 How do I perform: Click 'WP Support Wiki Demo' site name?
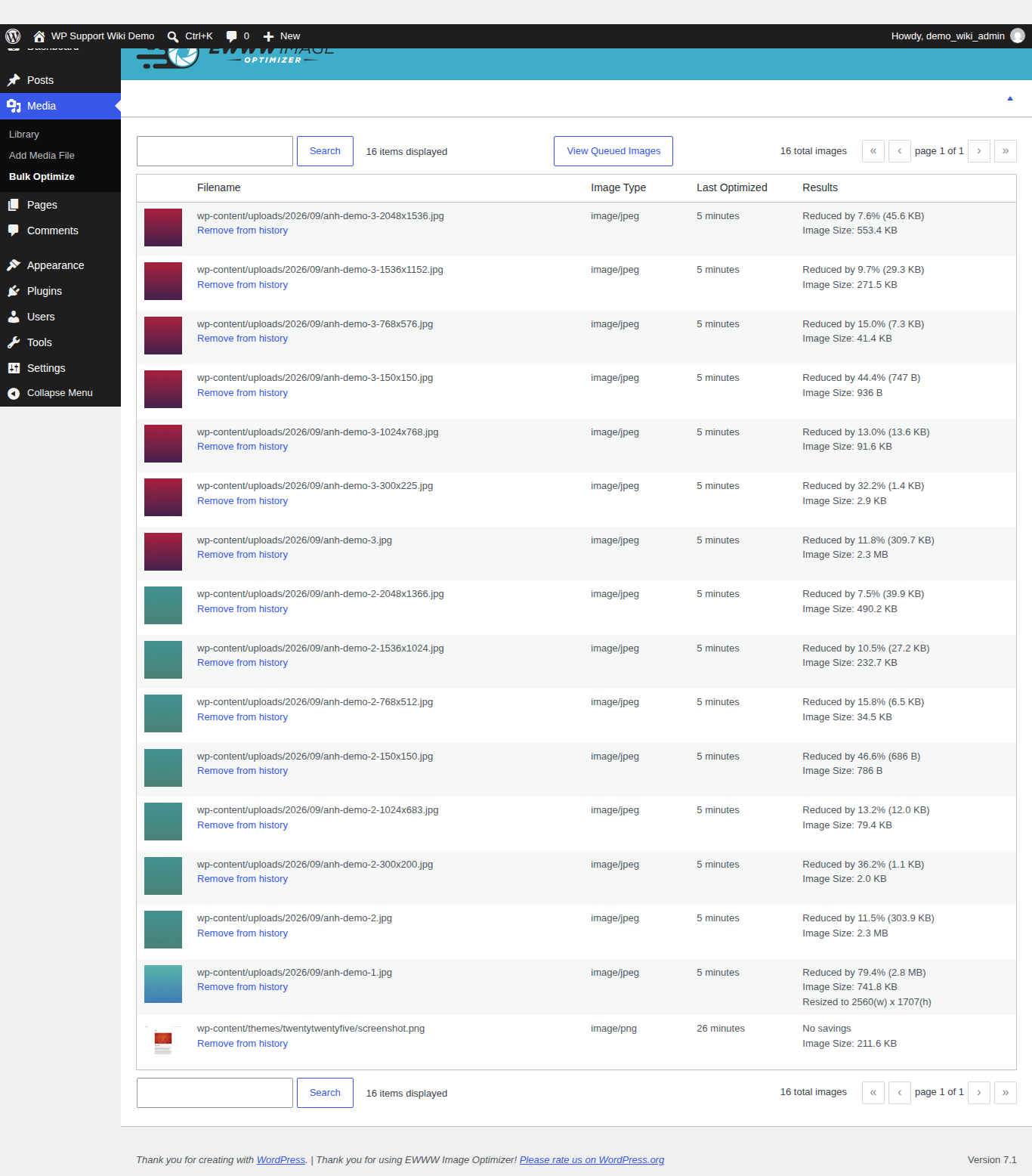click(103, 36)
